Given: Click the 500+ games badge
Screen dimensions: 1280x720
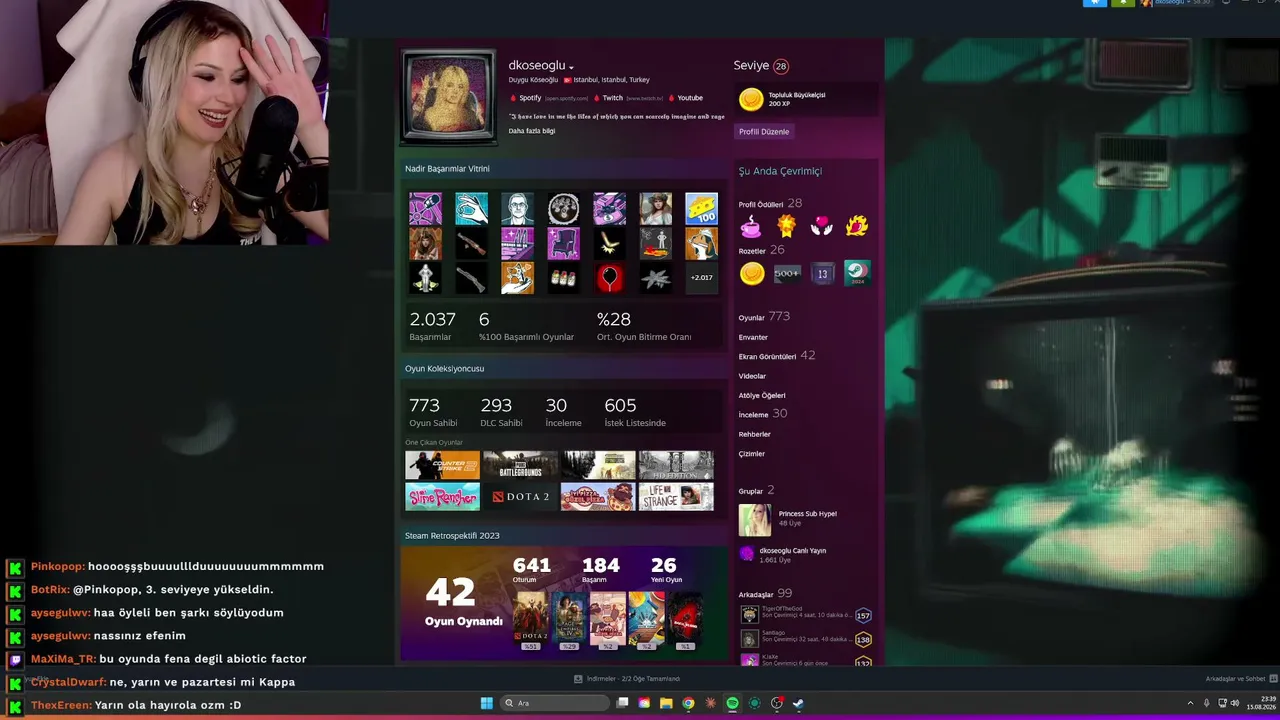Looking at the screenshot, I should click(787, 273).
